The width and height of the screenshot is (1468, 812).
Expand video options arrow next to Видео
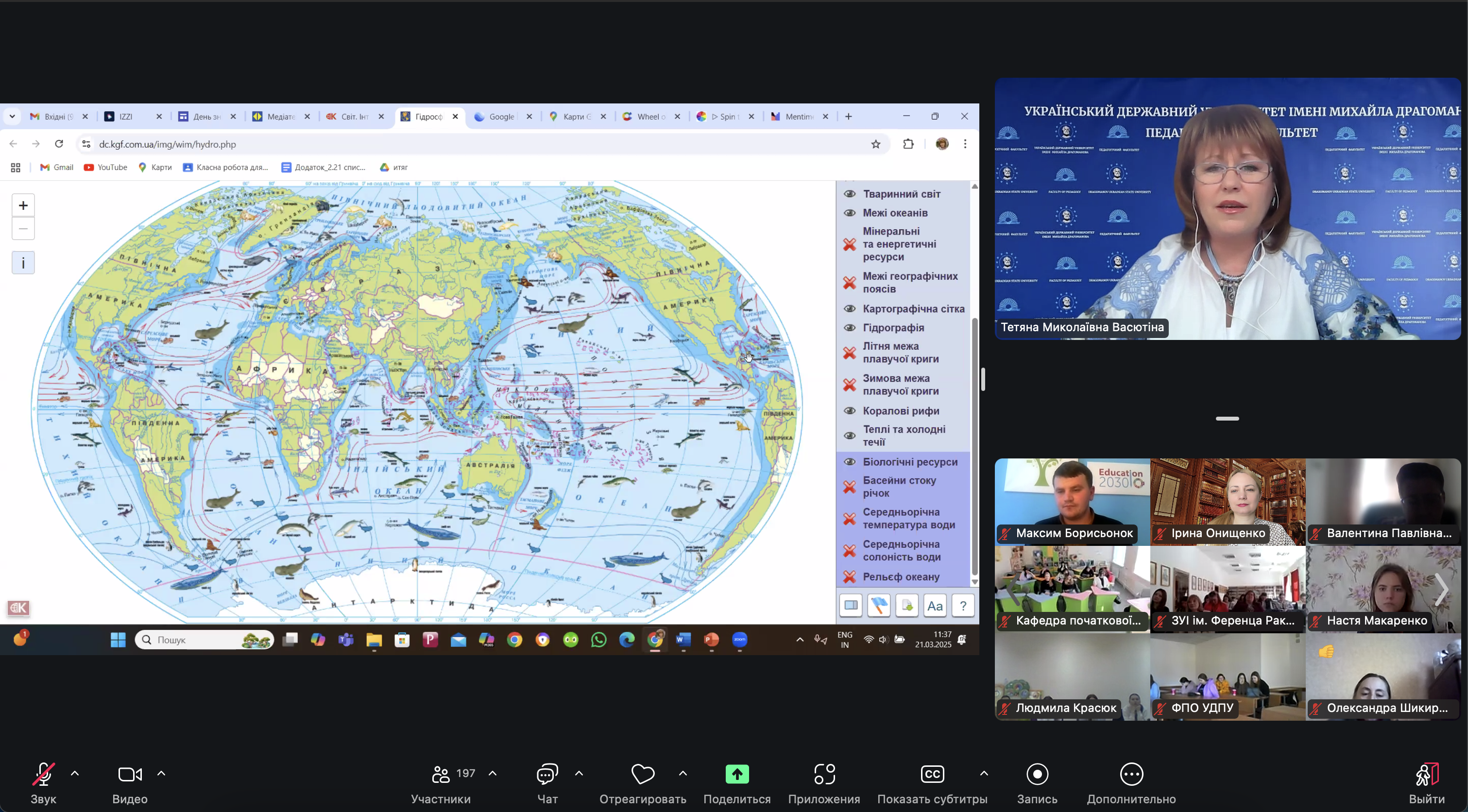click(x=161, y=773)
